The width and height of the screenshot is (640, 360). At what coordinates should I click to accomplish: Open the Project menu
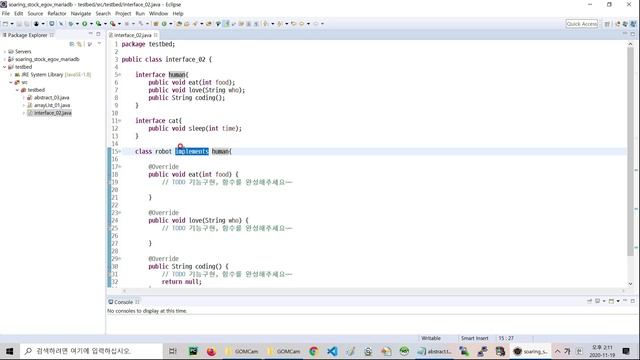coord(123,13)
